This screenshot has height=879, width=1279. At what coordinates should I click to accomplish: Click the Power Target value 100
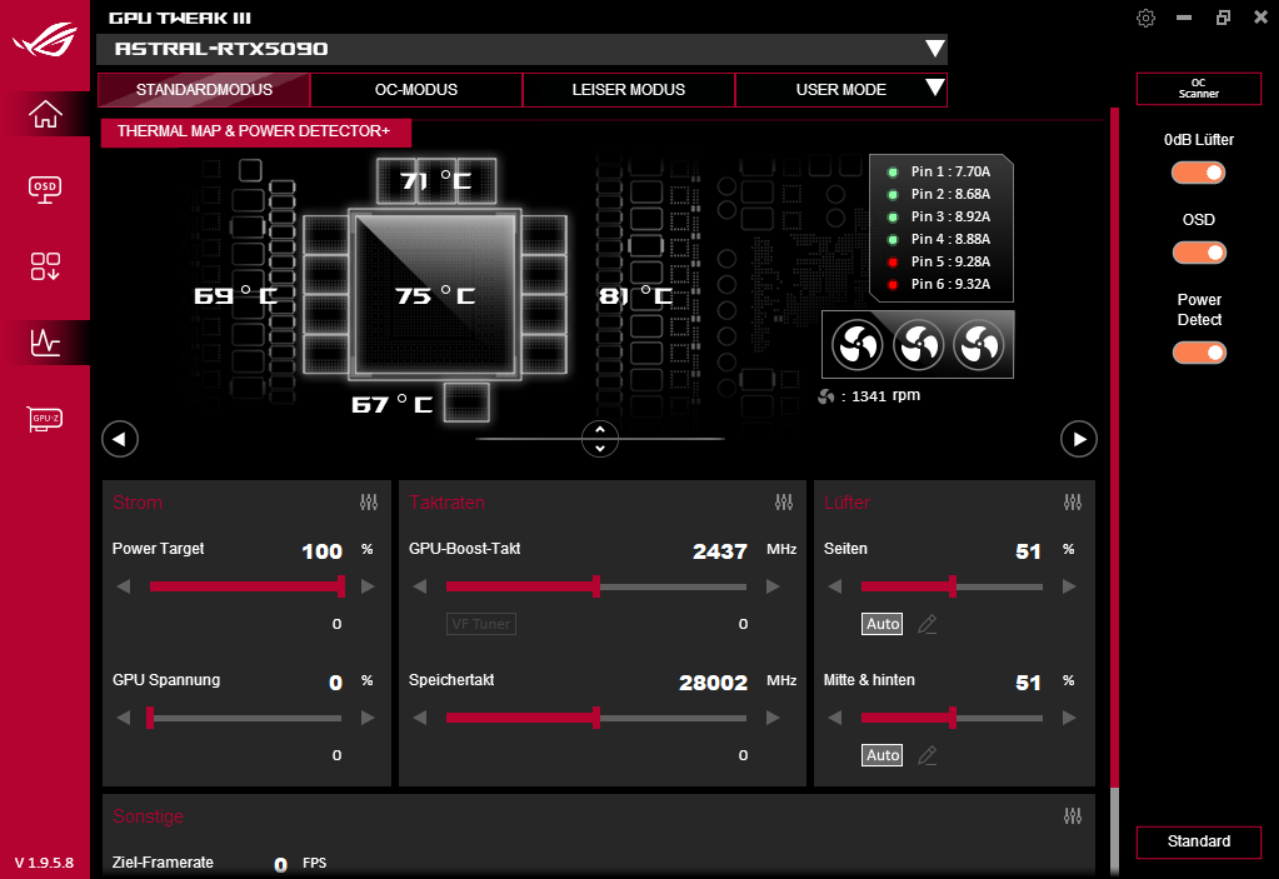pyautogui.click(x=322, y=551)
